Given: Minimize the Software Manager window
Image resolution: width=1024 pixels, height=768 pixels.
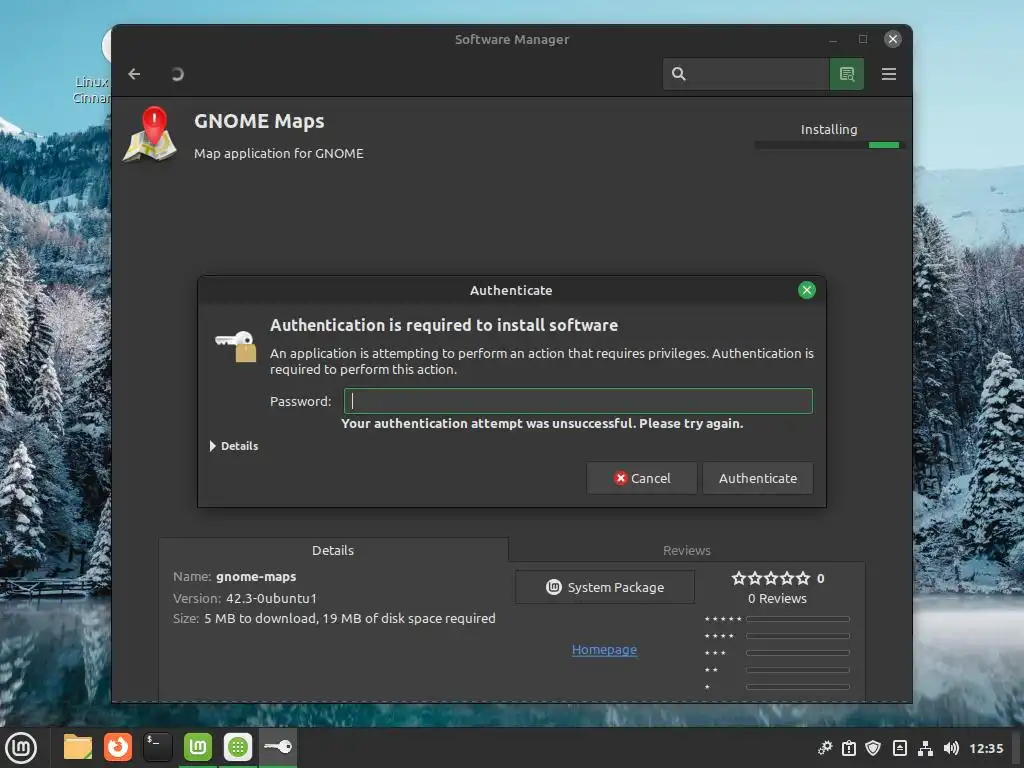Looking at the screenshot, I should 833,39.
